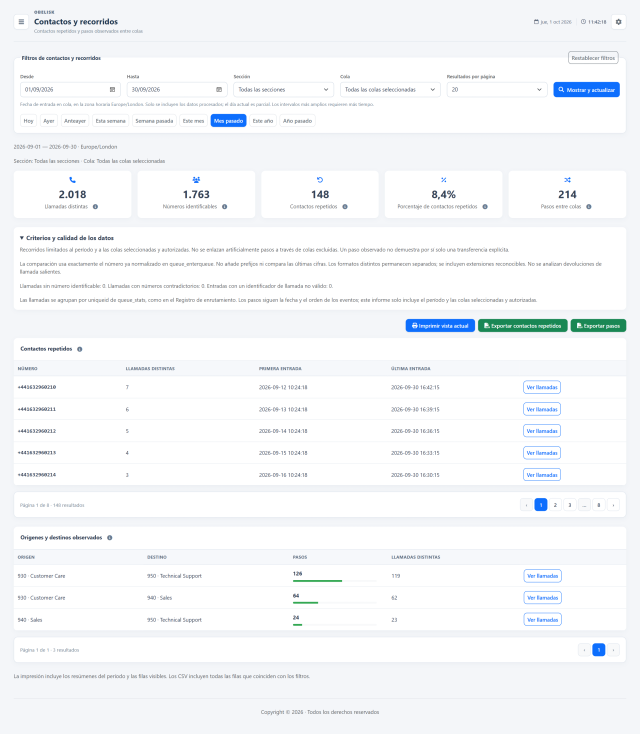This screenshot has height=734, width=640.
Task: Go to page 8 of repeated contacts
Action: click(x=599, y=505)
